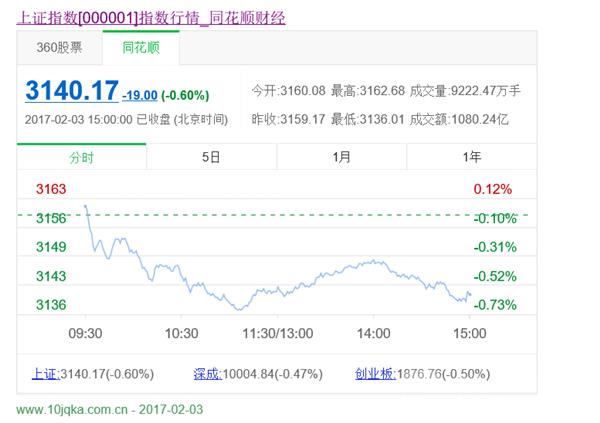Open the 上证 index link below chart
Image resolution: width=600 pixels, height=423 pixels.
click(x=45, y=374)
